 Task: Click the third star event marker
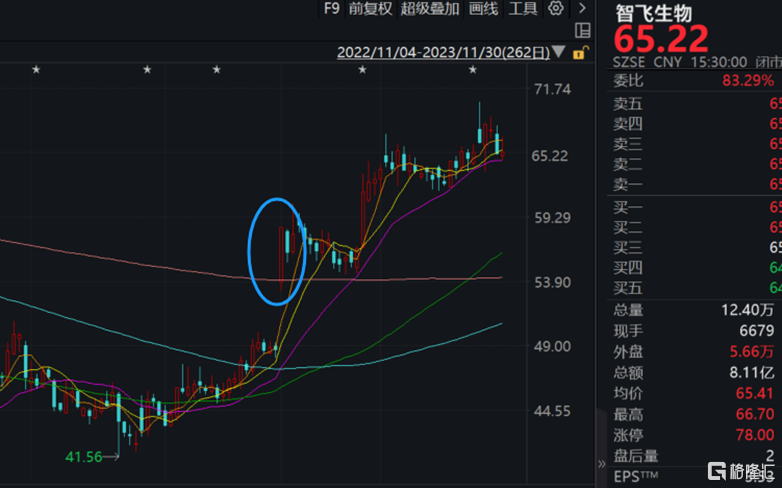(x=216, y=69)
